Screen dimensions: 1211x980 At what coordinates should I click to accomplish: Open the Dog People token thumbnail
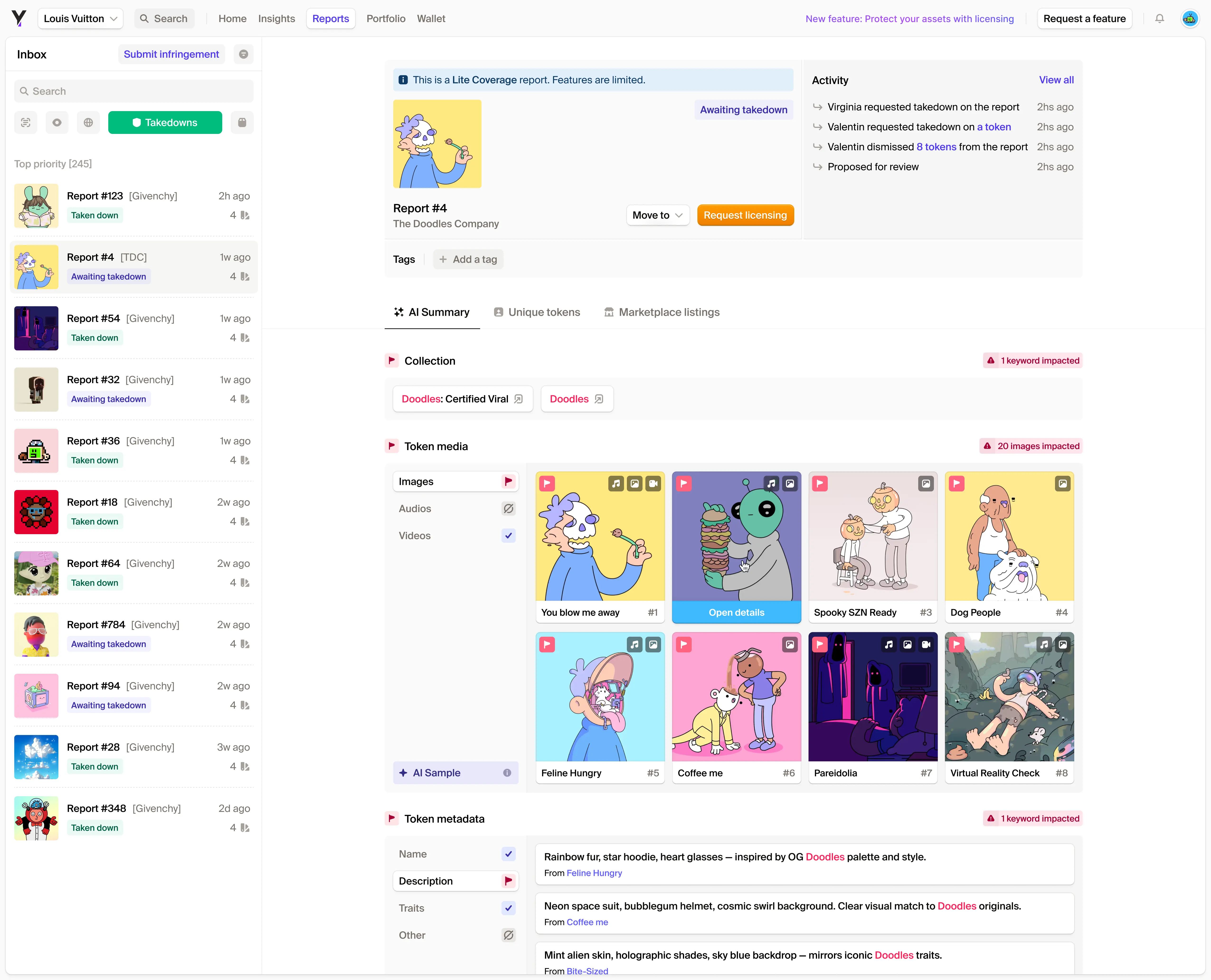1009,536
